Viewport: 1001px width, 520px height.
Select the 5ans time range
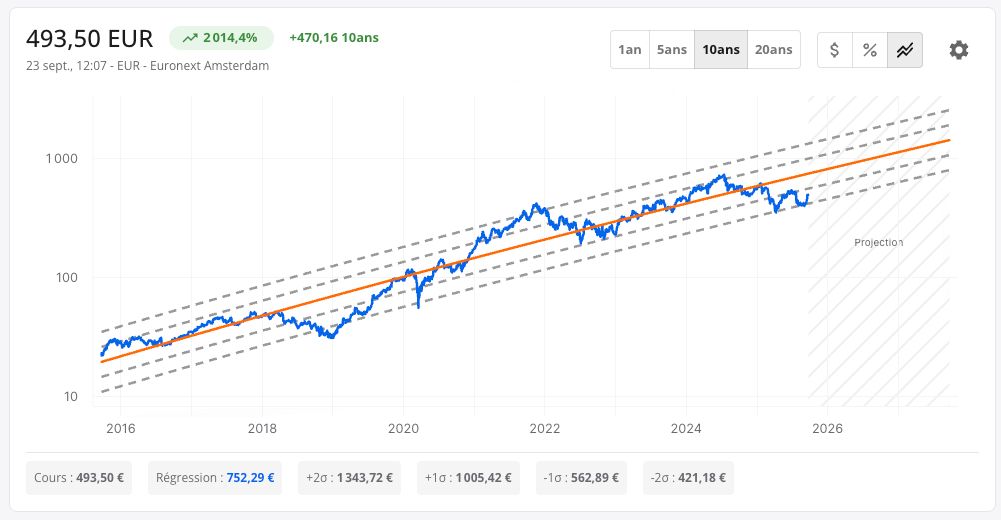pyautogui.click(x=672, y=50)
